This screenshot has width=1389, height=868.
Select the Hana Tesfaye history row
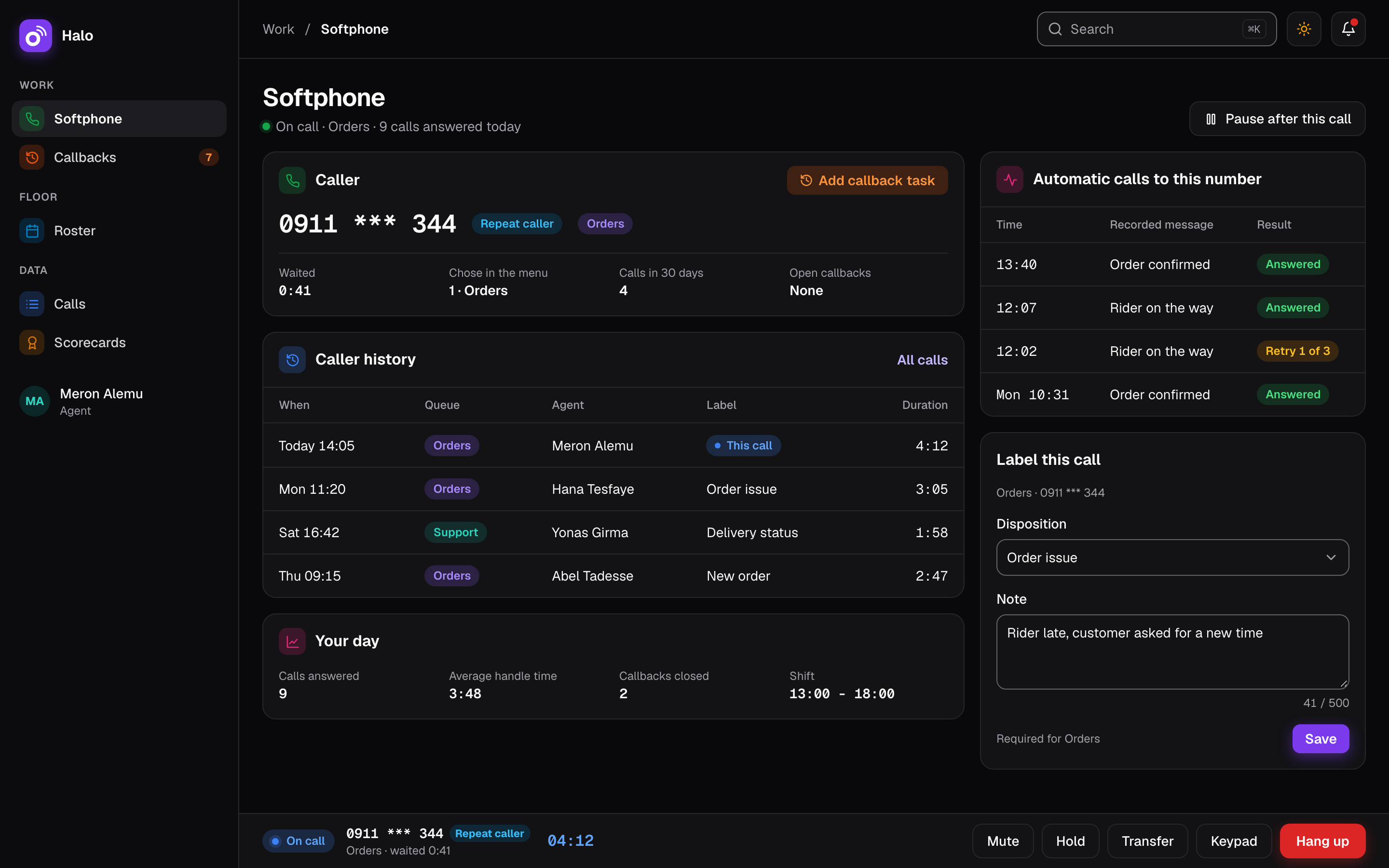pyautogui.click(x=613, y=489)
